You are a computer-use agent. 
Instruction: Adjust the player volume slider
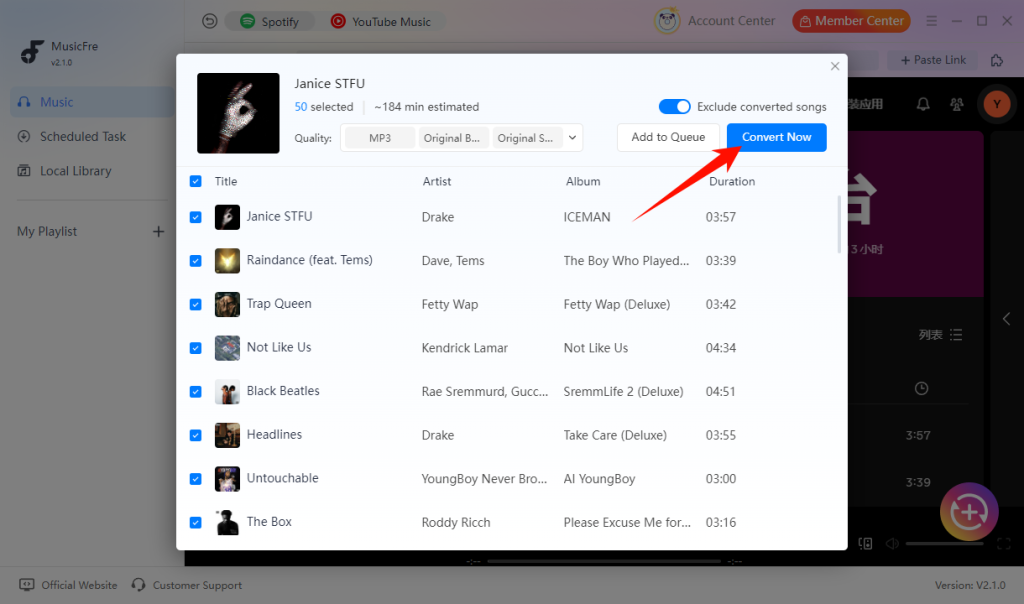click(x=944, y=543)
